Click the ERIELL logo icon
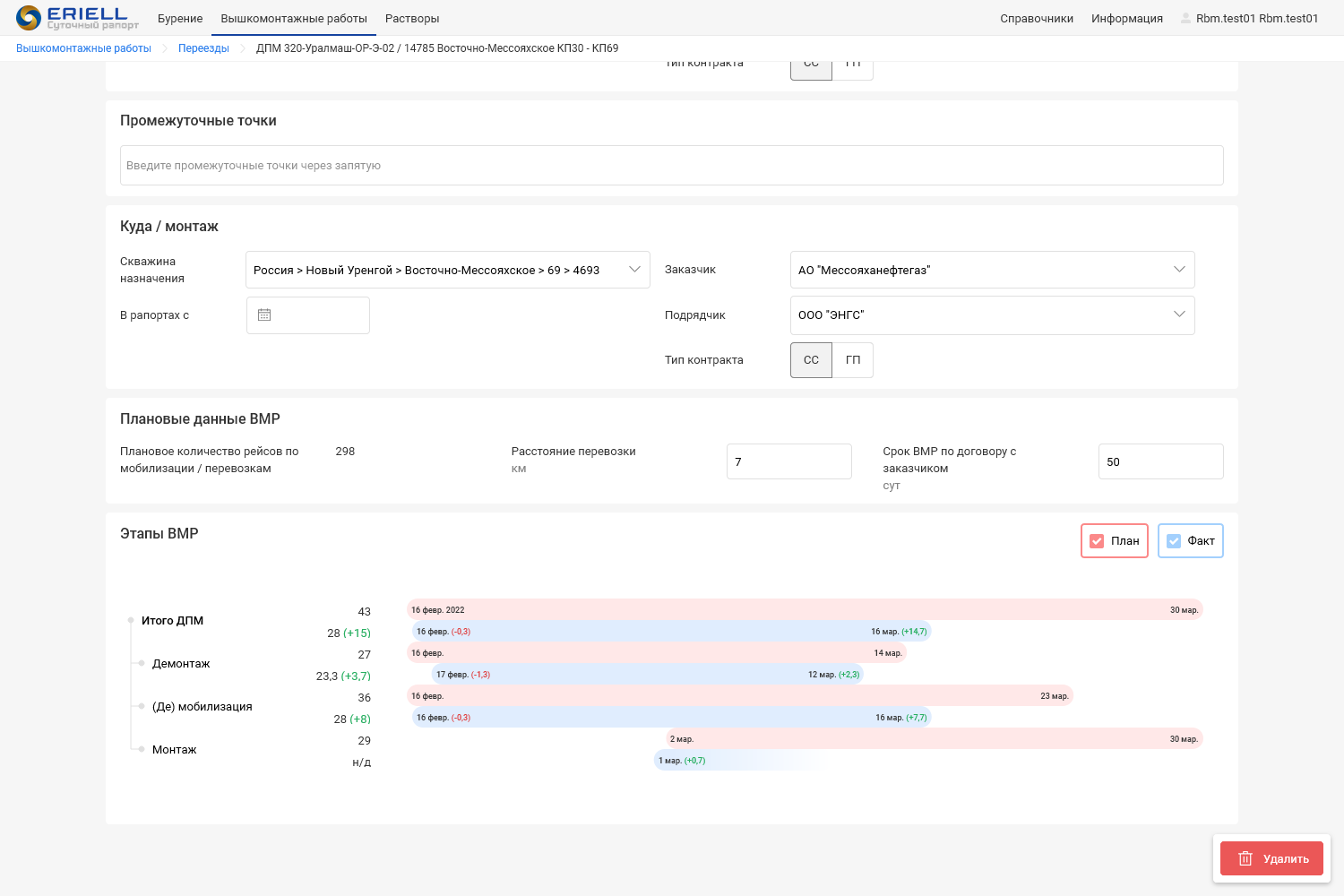This screenshot has height=896, width=1344. click(29, 18)
